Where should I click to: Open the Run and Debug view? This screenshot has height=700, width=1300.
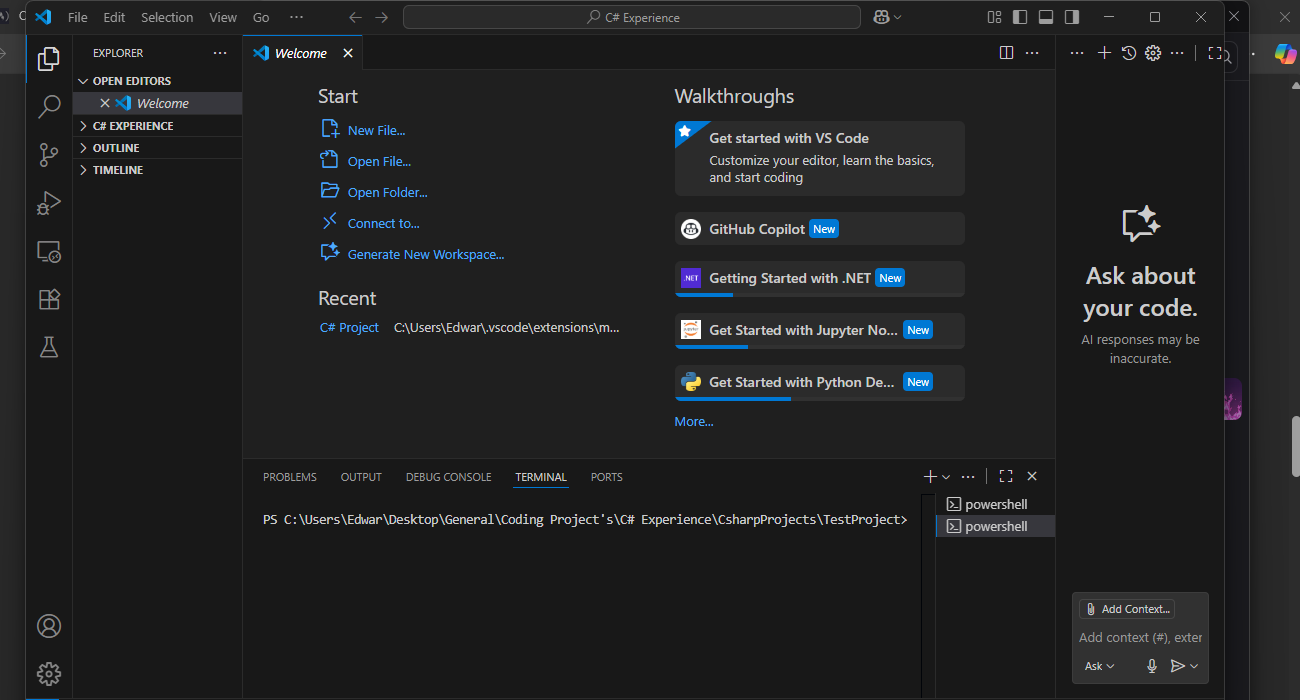[x=49, y=203]
